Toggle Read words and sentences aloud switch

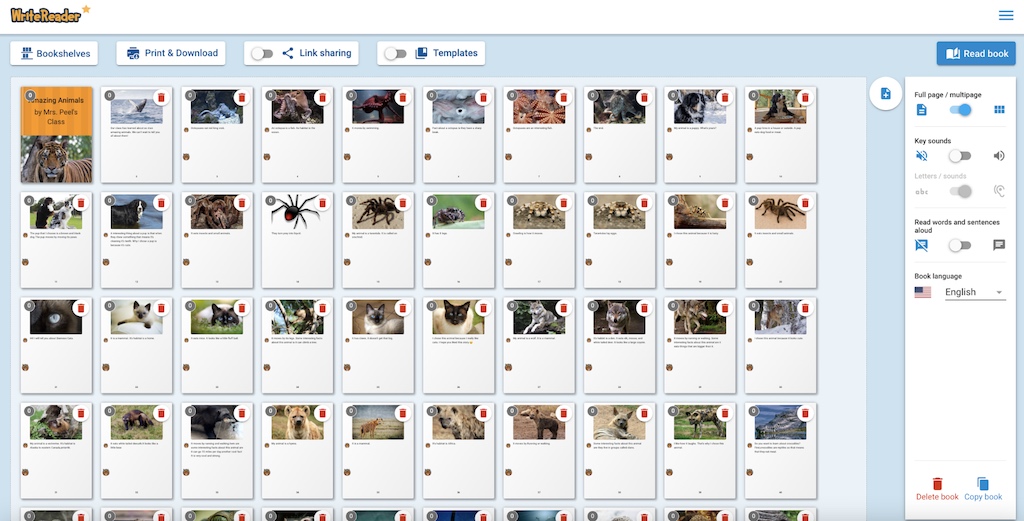point(960,245)
